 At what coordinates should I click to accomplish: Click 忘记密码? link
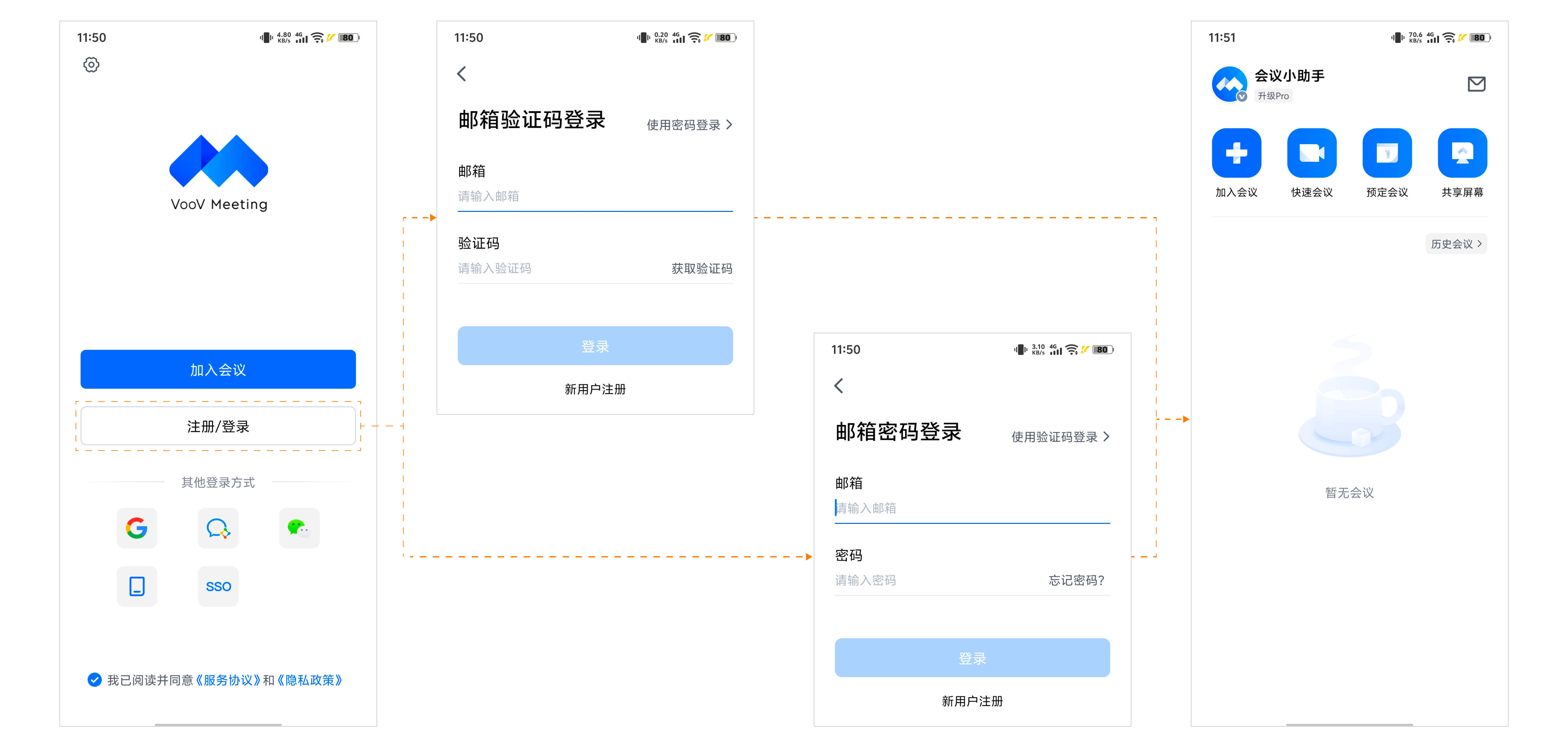[1076, 580]
